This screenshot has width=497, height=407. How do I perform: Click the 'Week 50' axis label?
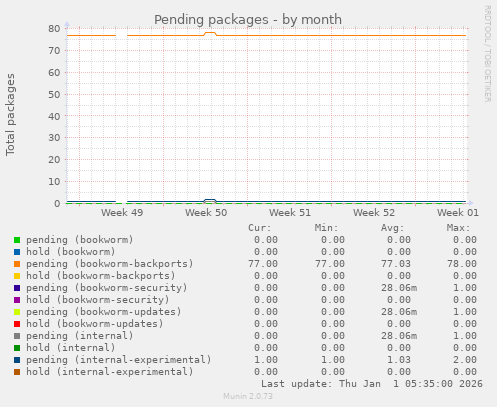(206, 213)
